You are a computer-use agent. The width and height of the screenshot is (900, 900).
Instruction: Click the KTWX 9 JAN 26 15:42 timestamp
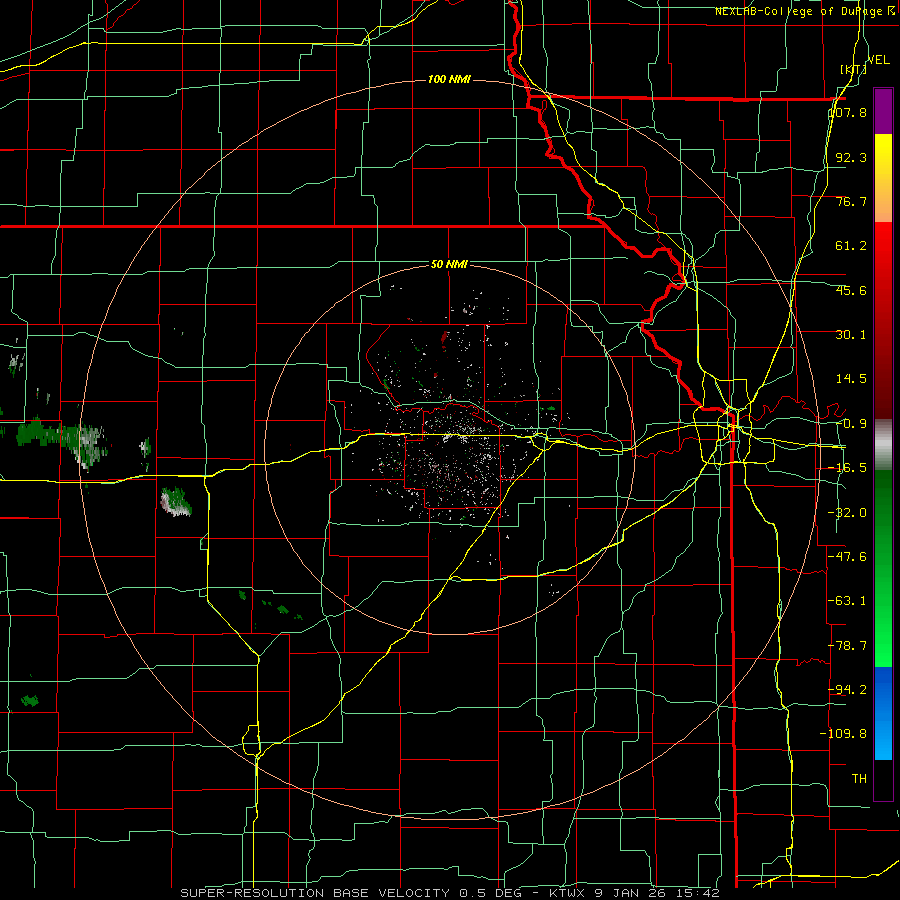point(634,893)
